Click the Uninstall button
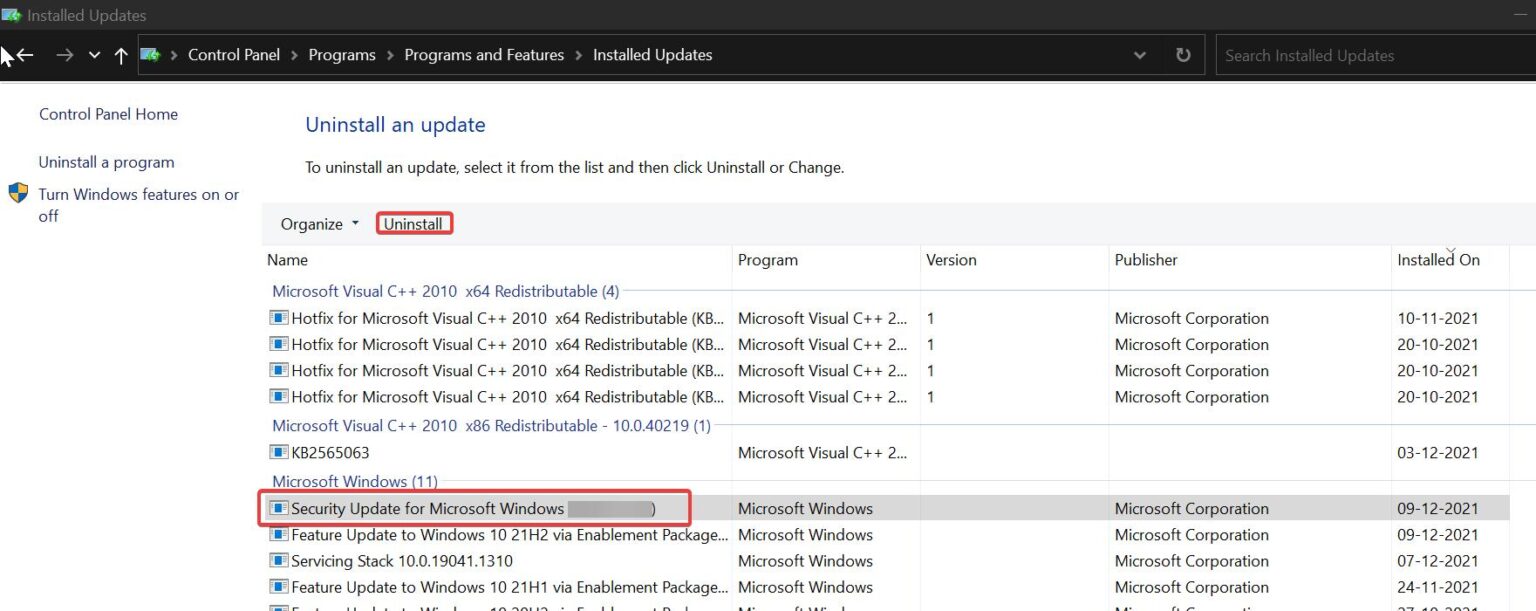This screenshot has width=1536, height=611. pos(414,223)
